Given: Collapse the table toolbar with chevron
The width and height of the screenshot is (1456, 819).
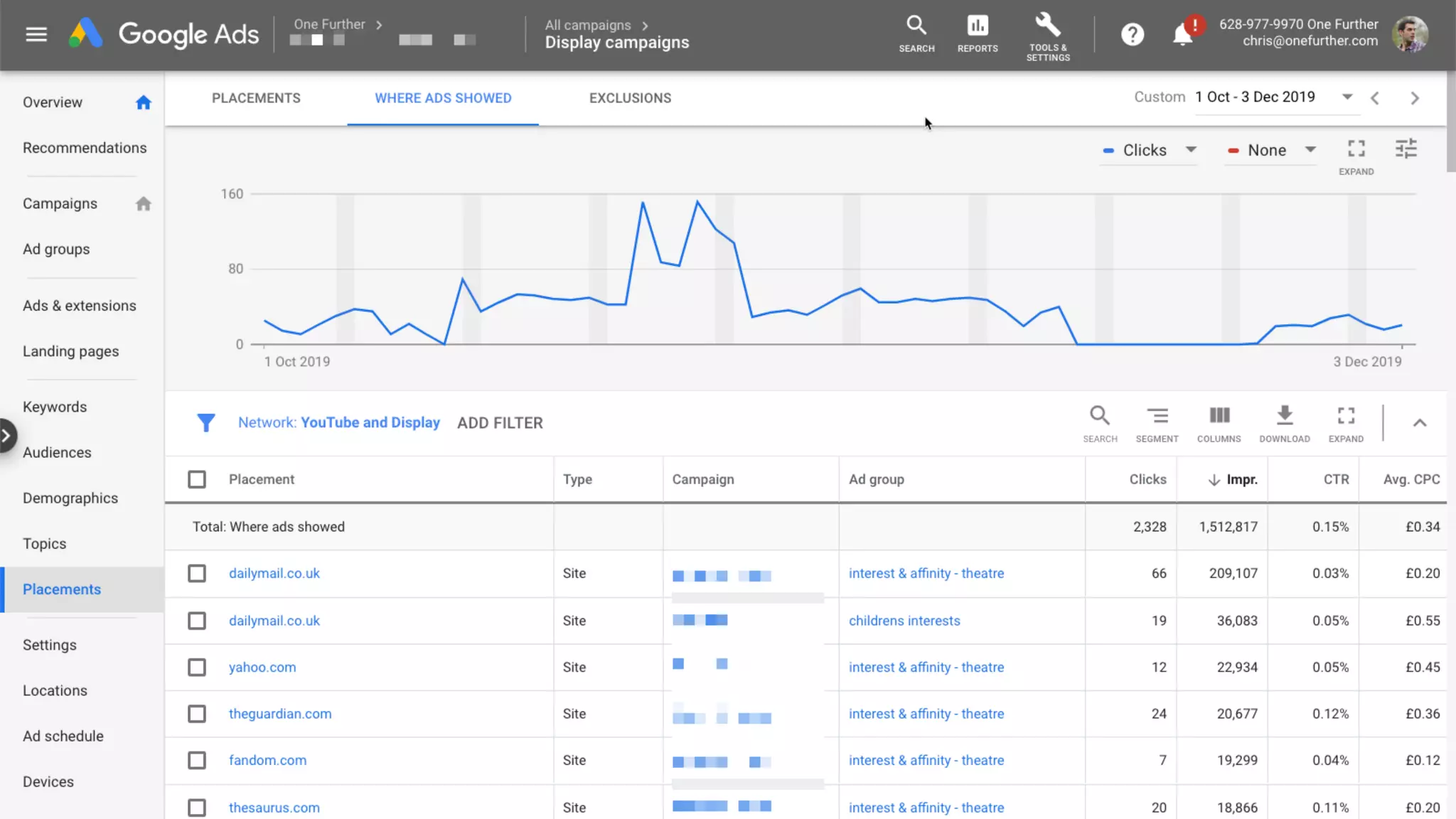Looking at the screenshot, I should click(x=1419, y=423).
